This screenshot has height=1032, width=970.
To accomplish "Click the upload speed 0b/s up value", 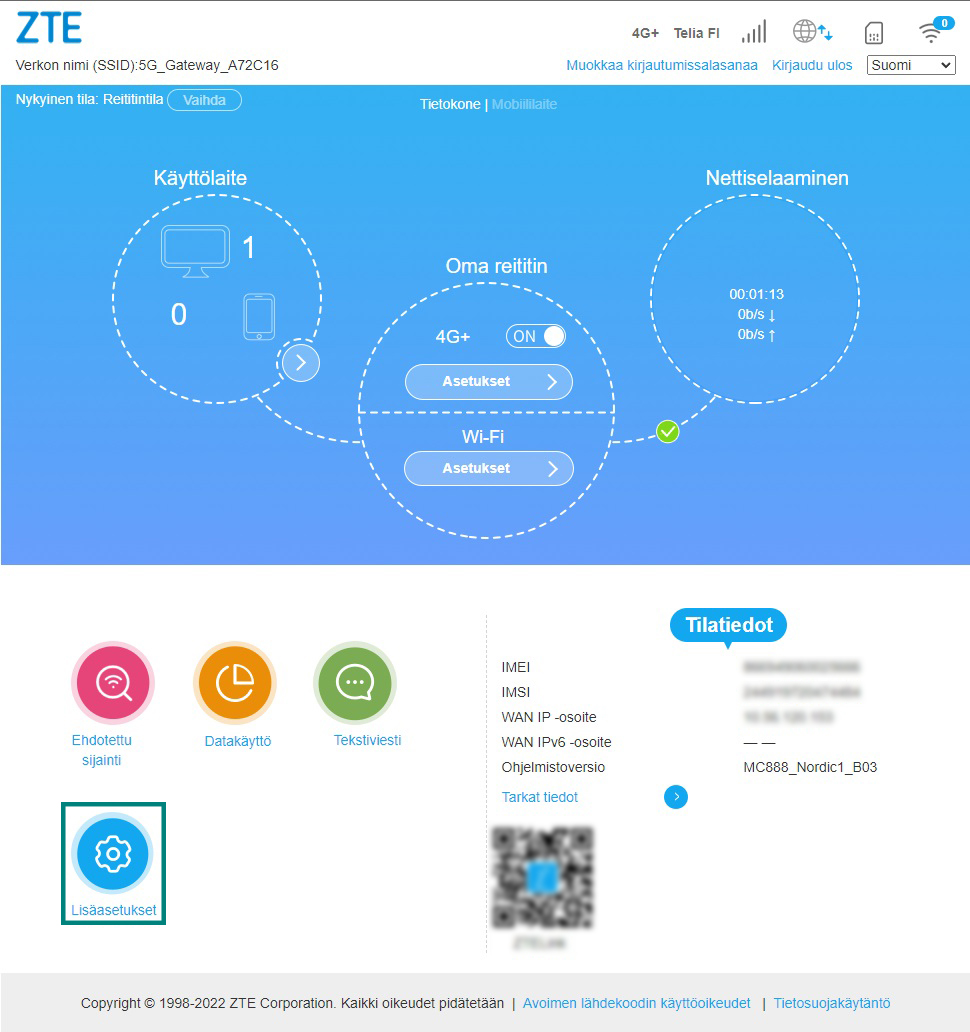I will tap(756, 334).
